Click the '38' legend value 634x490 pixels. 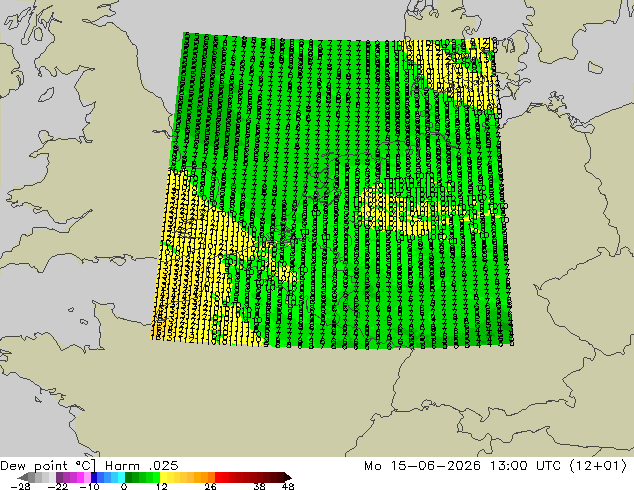point(260,486)
